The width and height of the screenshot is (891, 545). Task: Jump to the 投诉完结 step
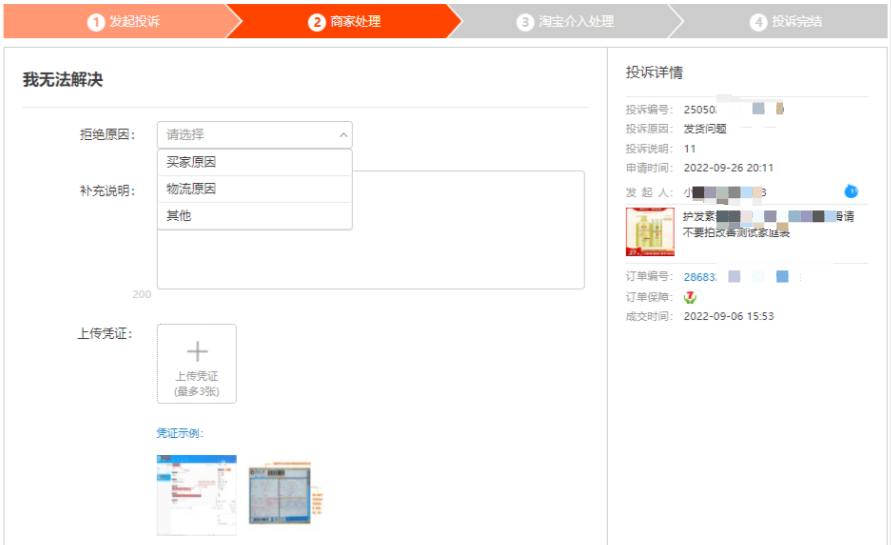point(786,21)
